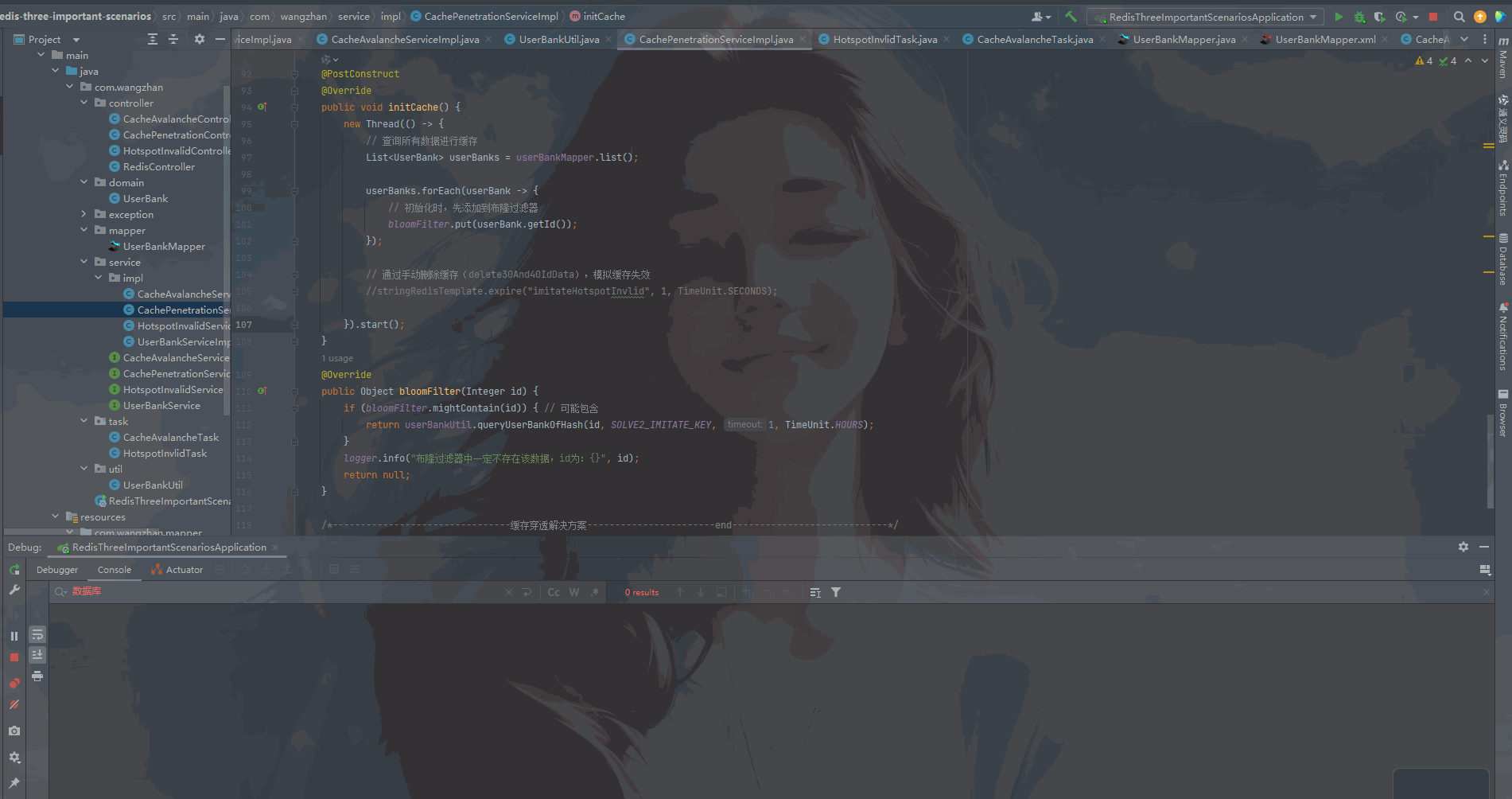Collapse the task package folder
This screenshot has height=799, width=1512.
pyautogui.click(x=84, y=421)
